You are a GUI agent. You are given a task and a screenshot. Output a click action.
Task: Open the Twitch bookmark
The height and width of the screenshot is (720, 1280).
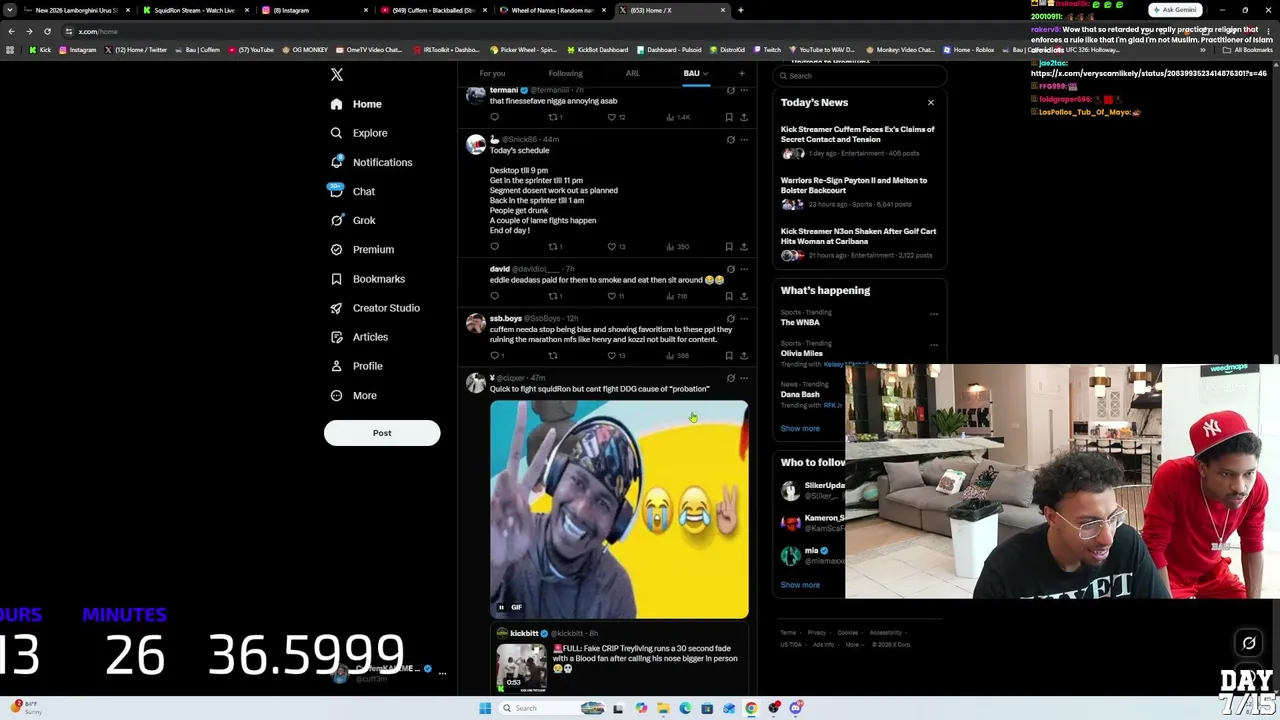[x=767, y=50]
